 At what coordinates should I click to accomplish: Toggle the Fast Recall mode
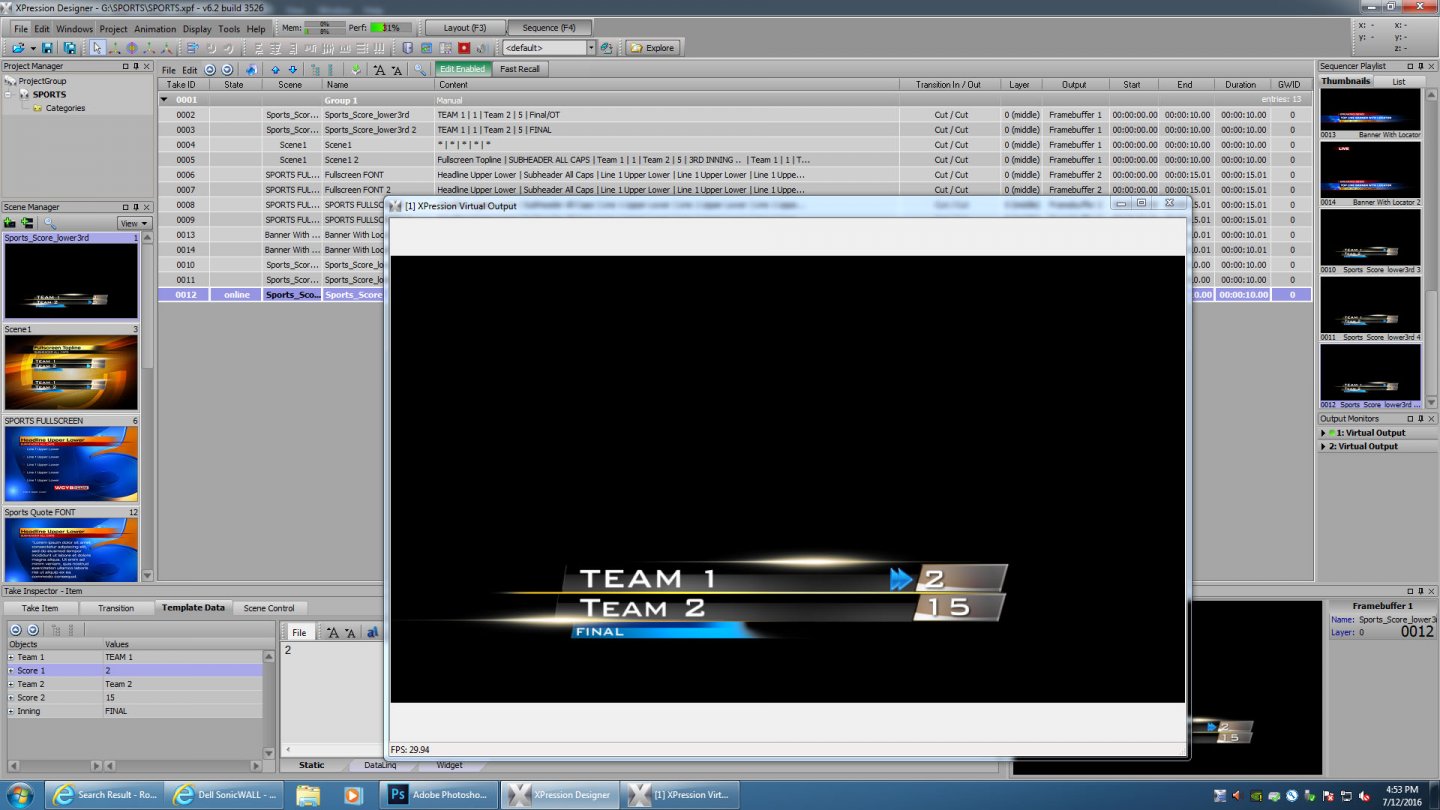520,69
